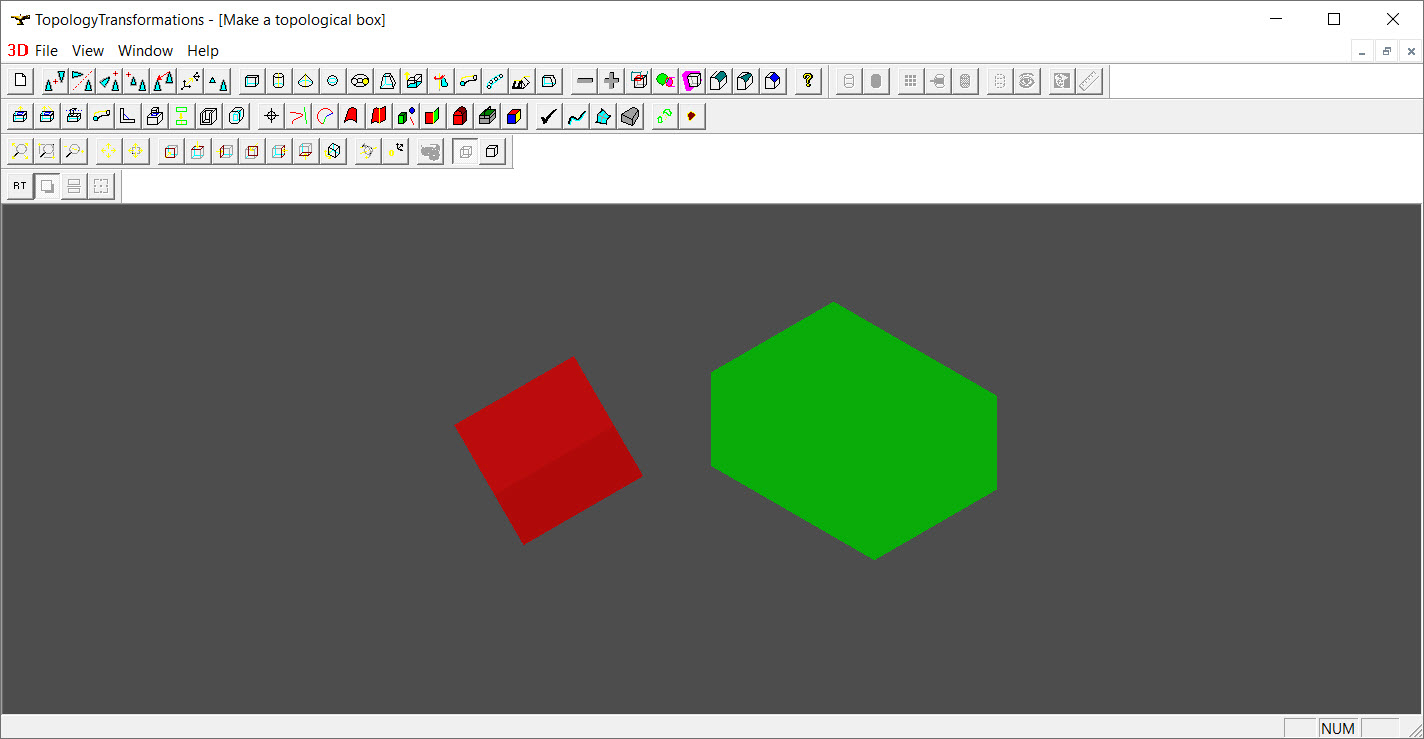Click the torus shape tool
The width and height of the screenshot is (1424, 739).
click(360, 81)
